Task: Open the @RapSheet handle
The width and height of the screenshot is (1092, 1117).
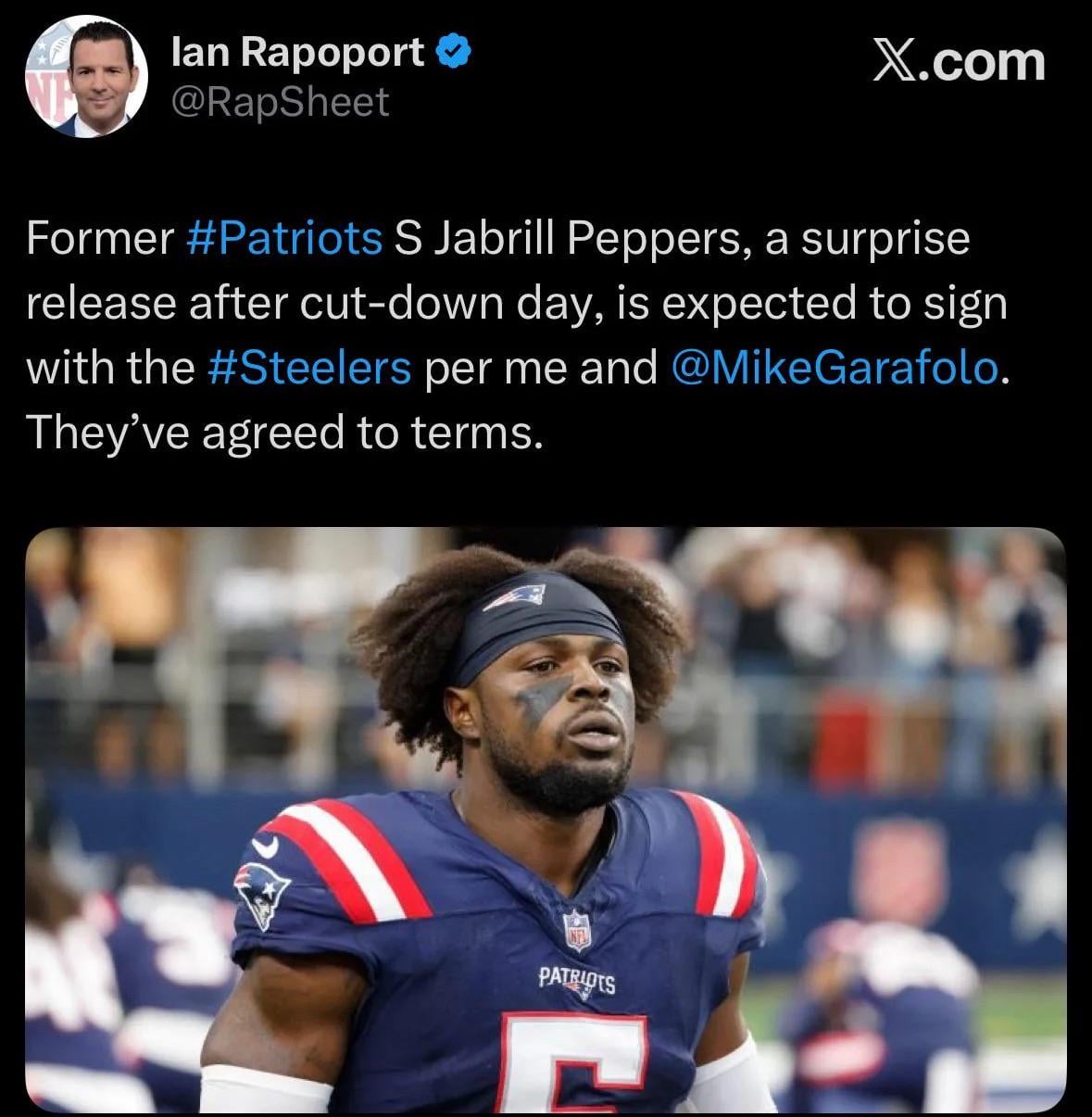Action: [x=281, y=102]
